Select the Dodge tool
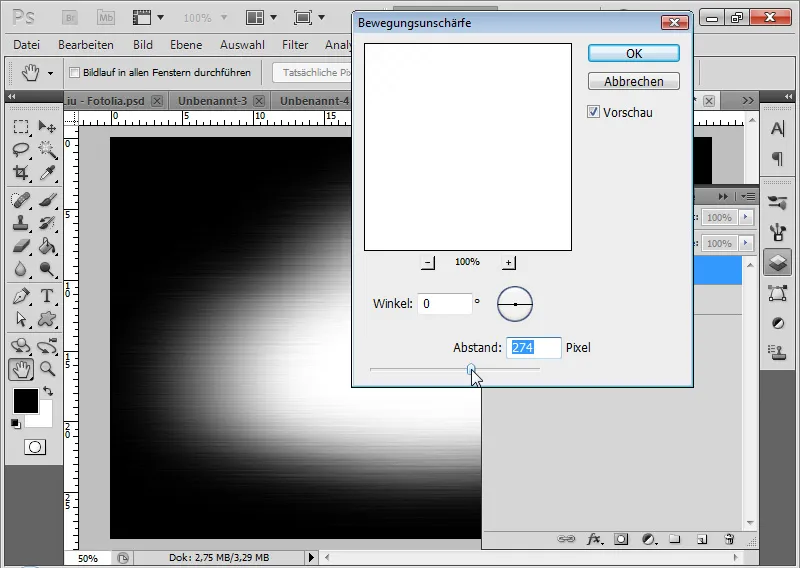This screenshot has height=568, width=800. point(47,269)
